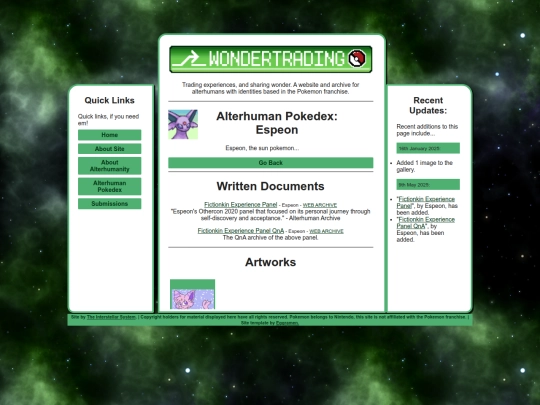
Task: Click the Espeon portrait image
Action: (183, 124)
